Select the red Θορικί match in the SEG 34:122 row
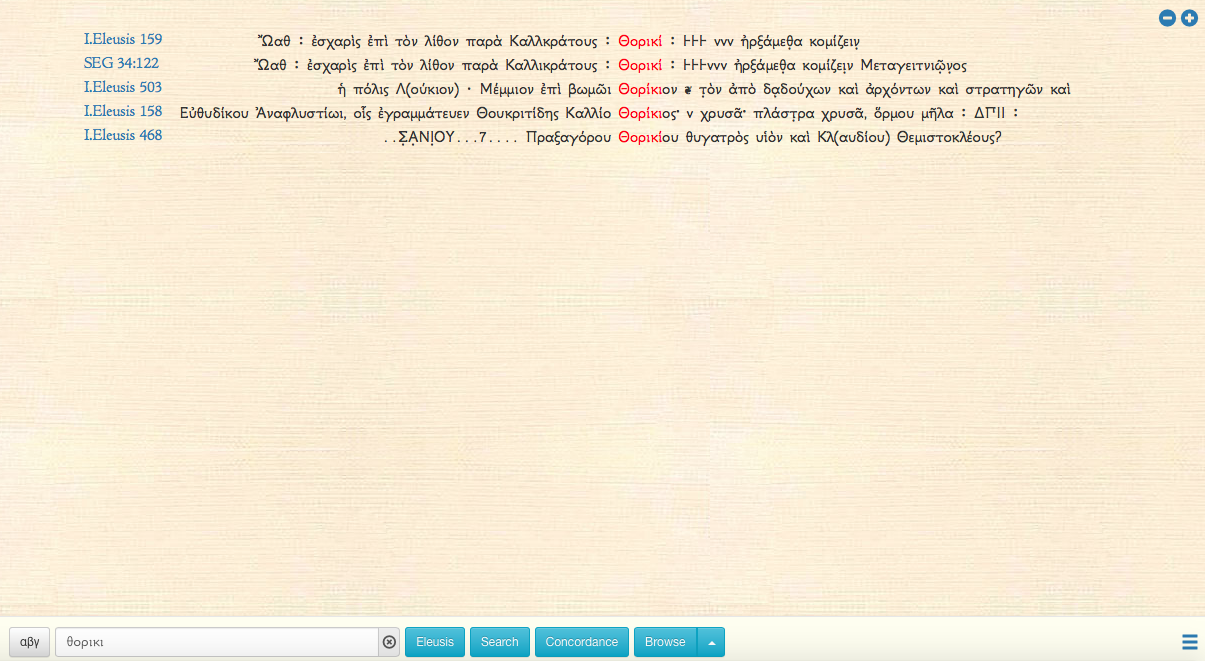The width and height of the screenshot is (1205, 661). click(x=640, y=66)
